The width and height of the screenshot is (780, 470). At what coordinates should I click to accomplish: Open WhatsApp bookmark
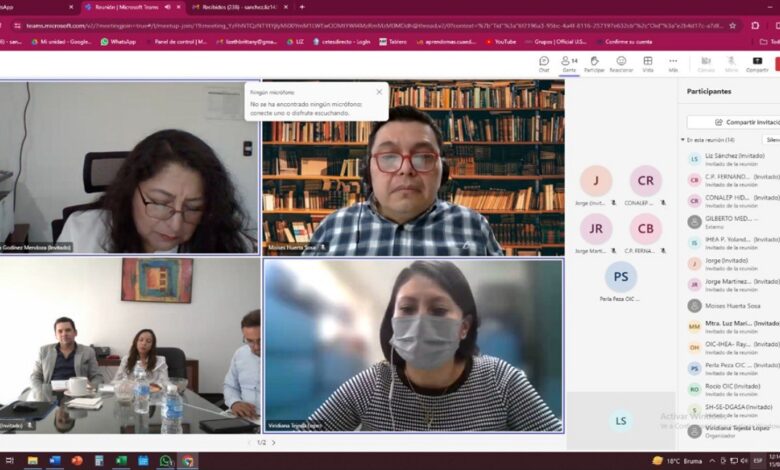pyautogui.click(x=118, y=42)
